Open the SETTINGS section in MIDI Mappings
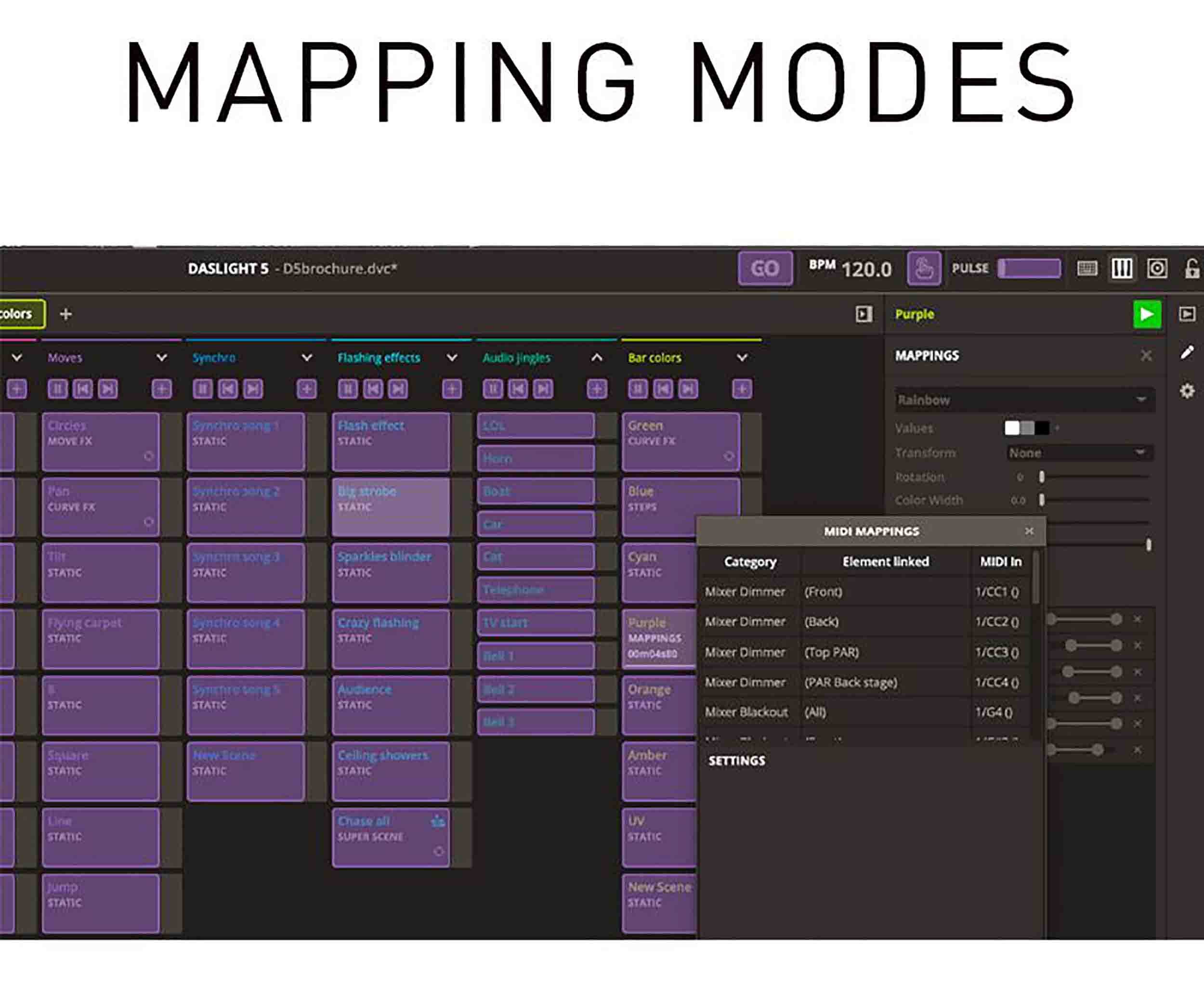 pos(737,761)
